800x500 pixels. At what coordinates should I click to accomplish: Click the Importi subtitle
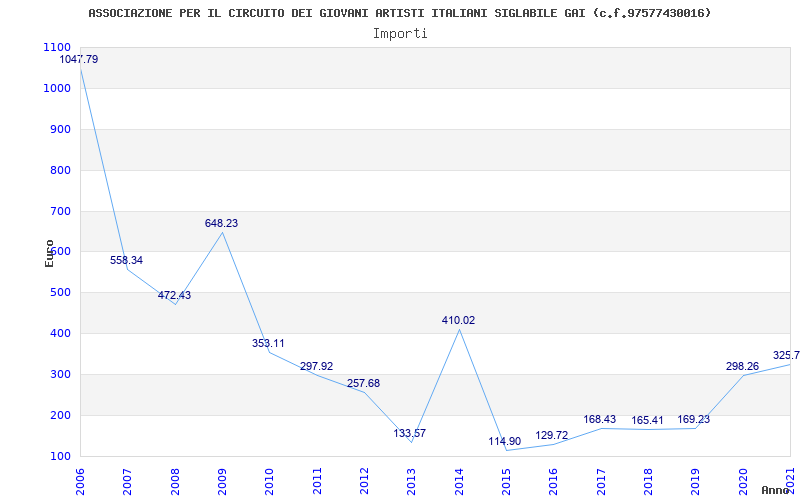coord(400,34)
